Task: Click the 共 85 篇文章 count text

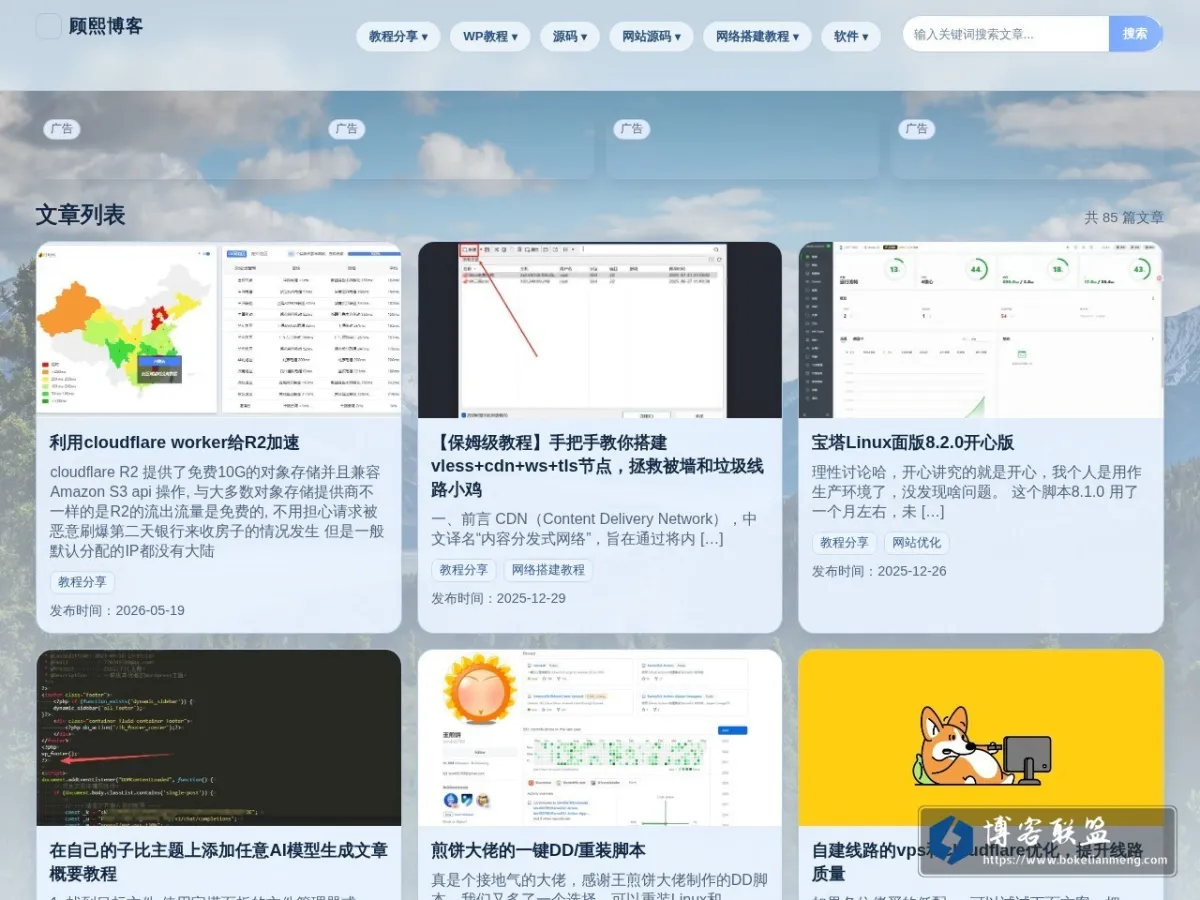Action: pyautogui.click(x=1124, y=217)
